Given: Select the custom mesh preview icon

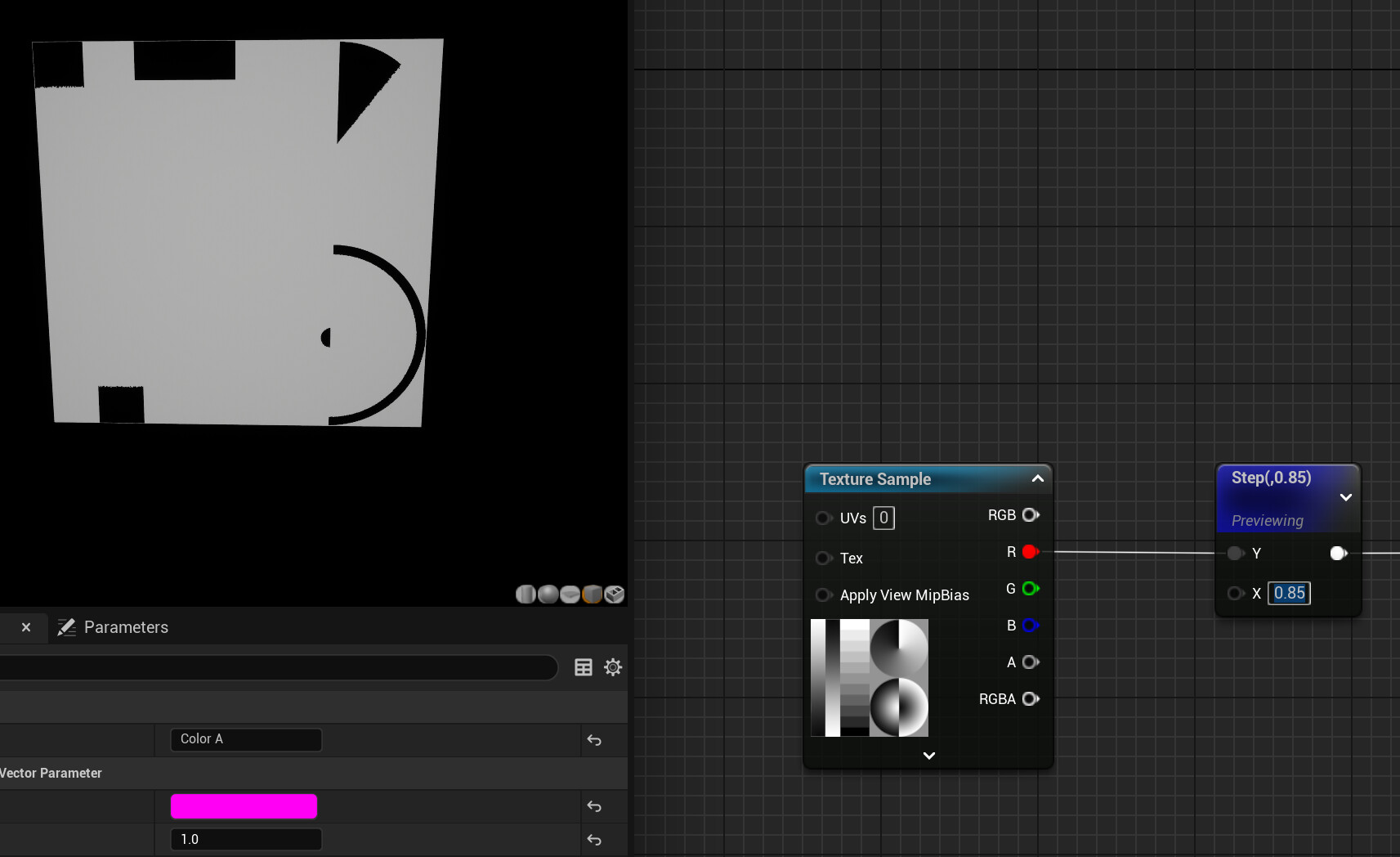Looking at the screenshot, I should 615,595.
